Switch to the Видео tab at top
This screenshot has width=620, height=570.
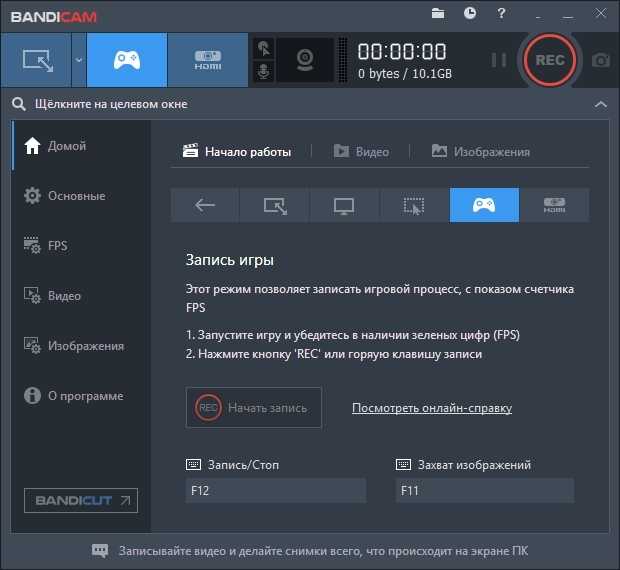[x=361, y=152]
